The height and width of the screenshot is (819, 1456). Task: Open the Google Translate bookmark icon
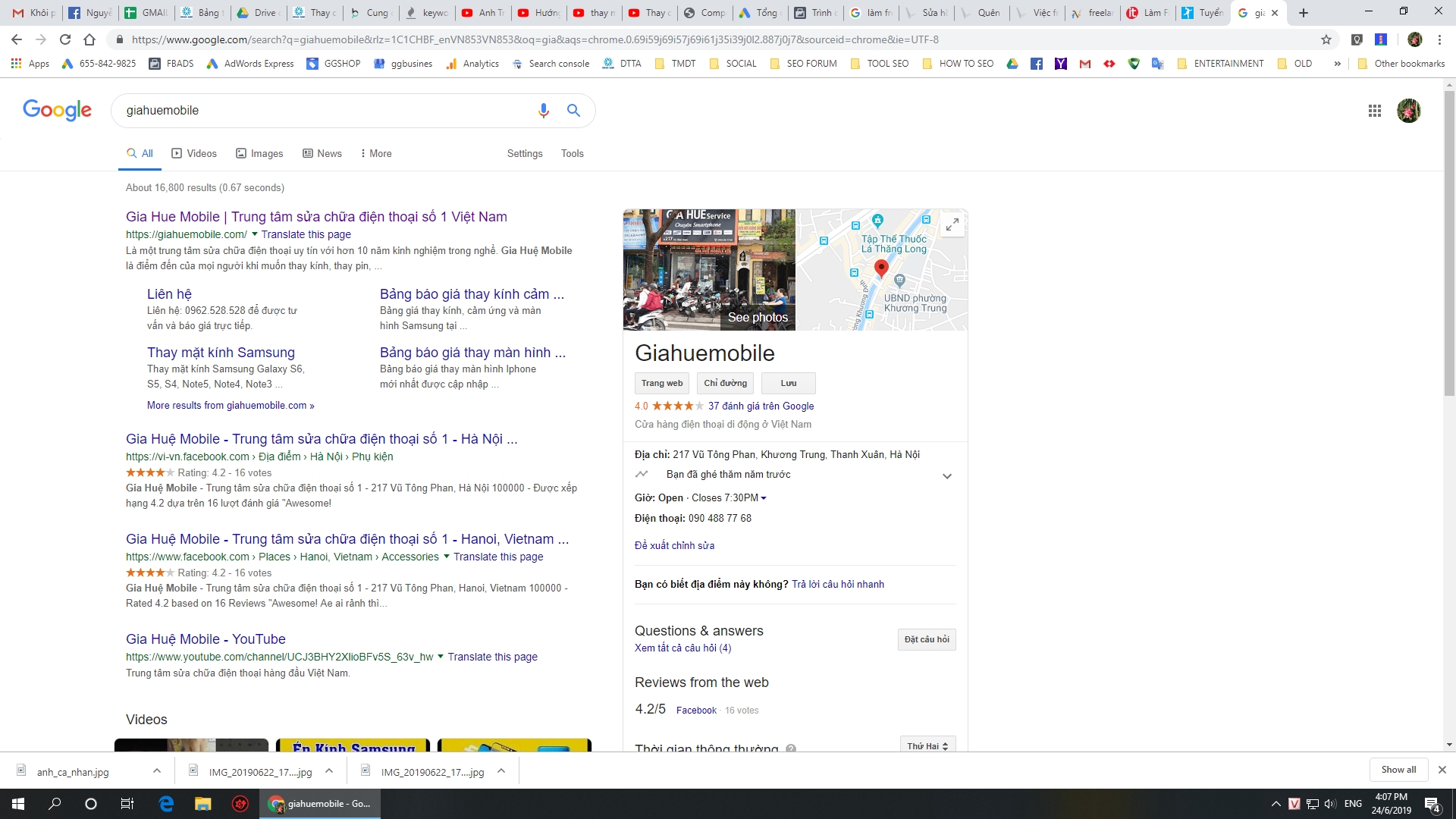[1158, 64]
